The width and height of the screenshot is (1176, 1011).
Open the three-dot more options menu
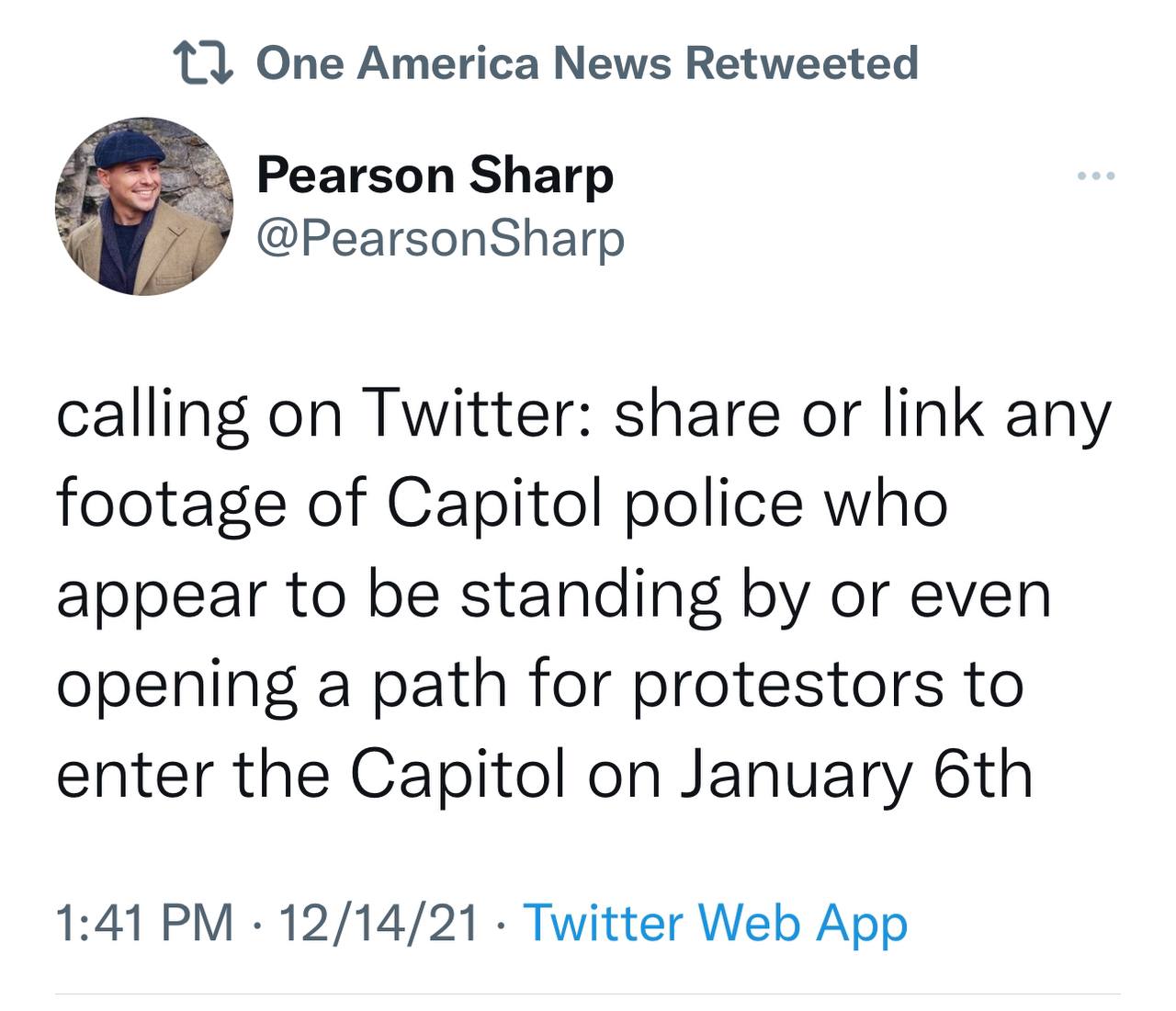click(1097, 176)
